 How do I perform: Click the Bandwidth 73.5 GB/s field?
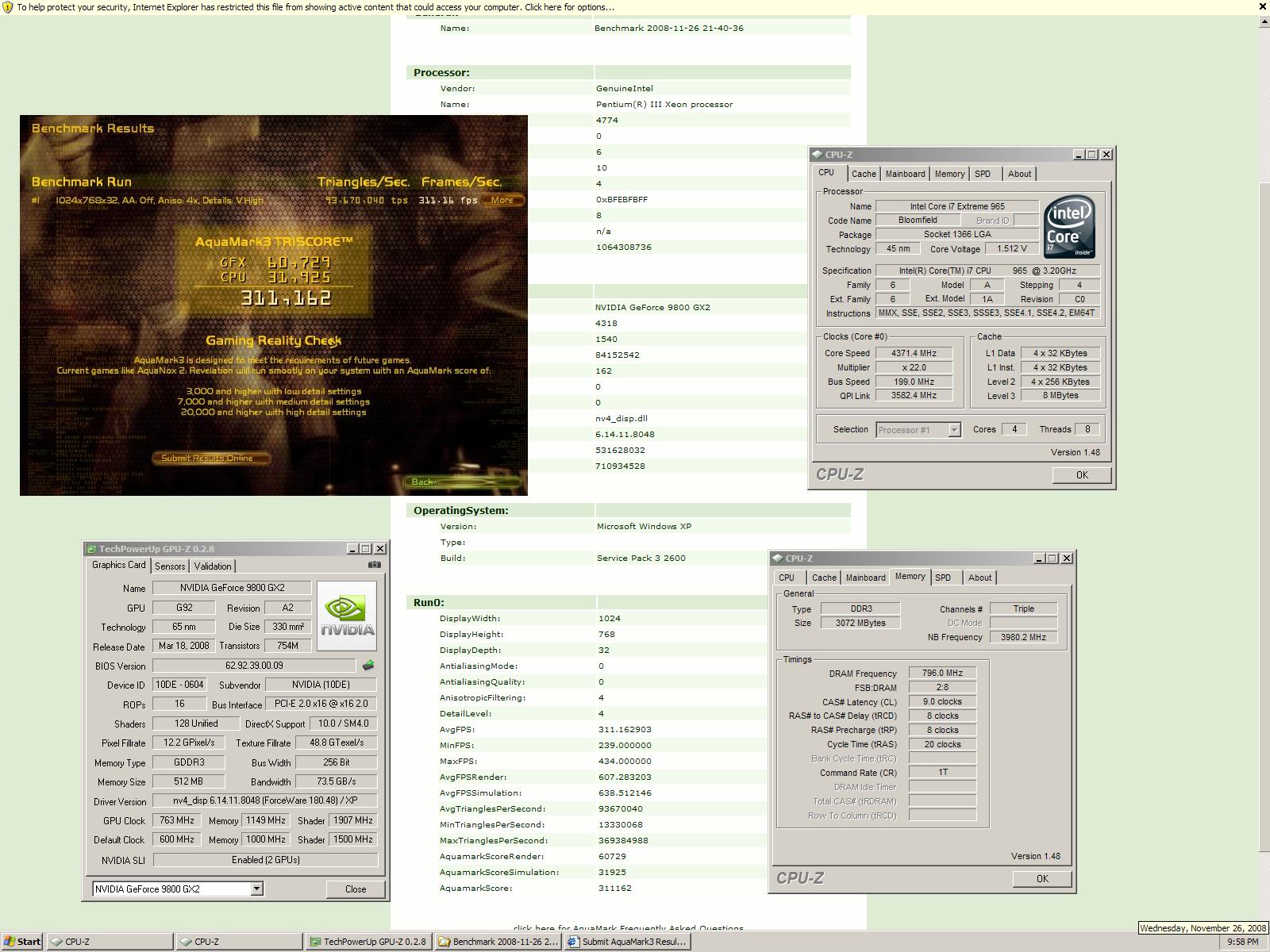pos(336,781)
